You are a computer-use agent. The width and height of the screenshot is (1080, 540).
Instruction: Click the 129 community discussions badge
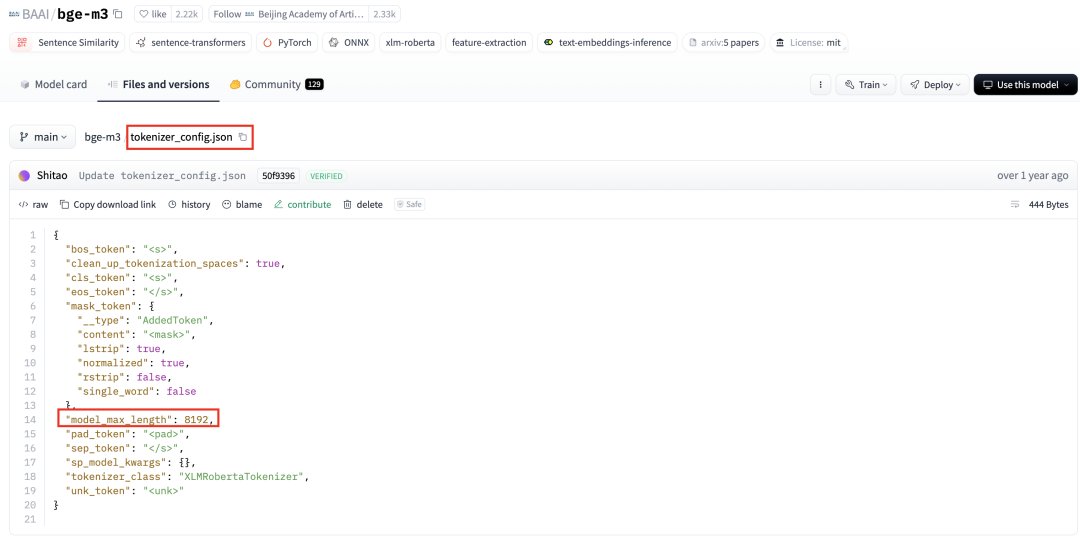point(314,84)
